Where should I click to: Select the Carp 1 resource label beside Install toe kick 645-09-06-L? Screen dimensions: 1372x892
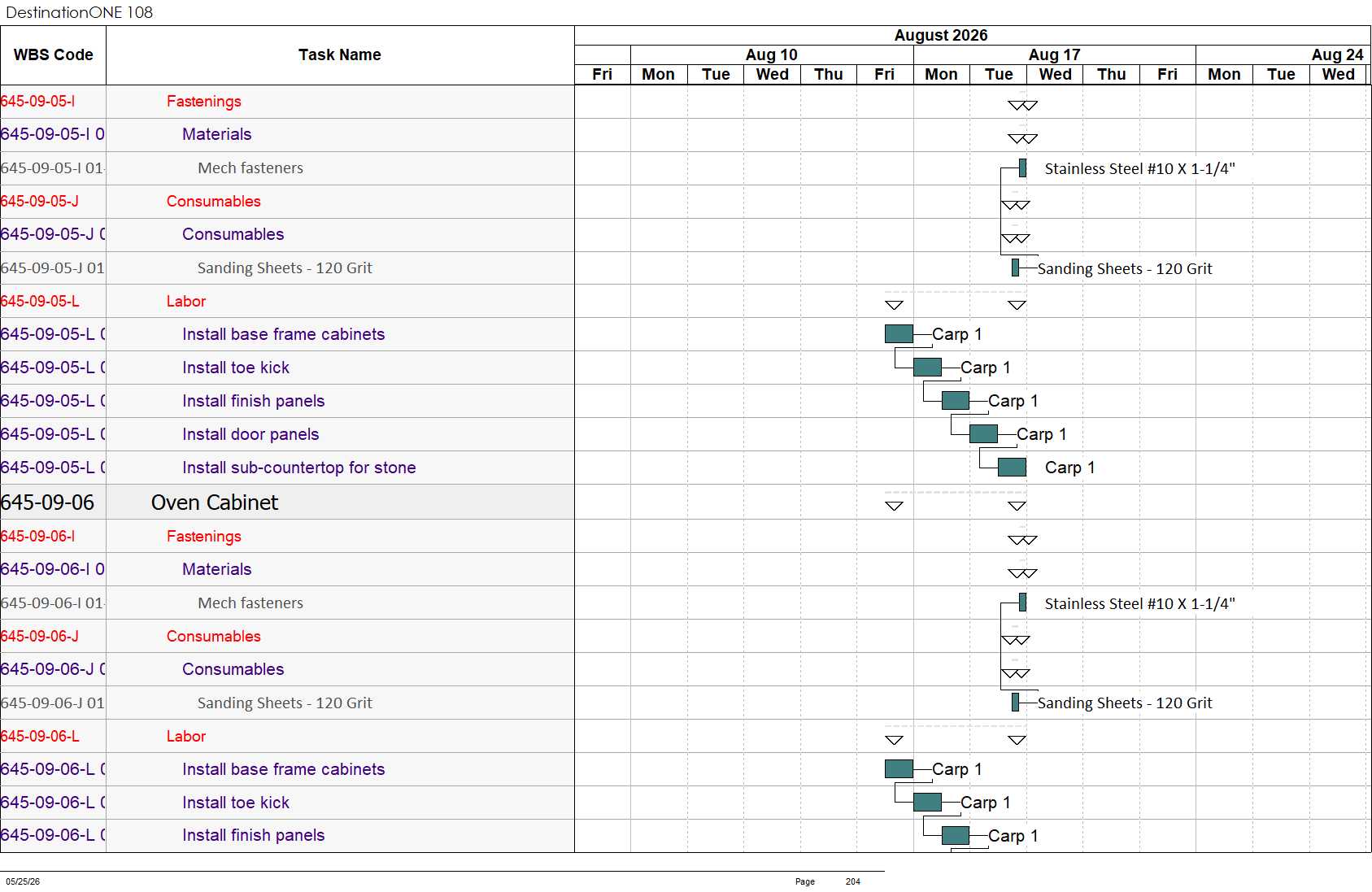click(986, 803)
